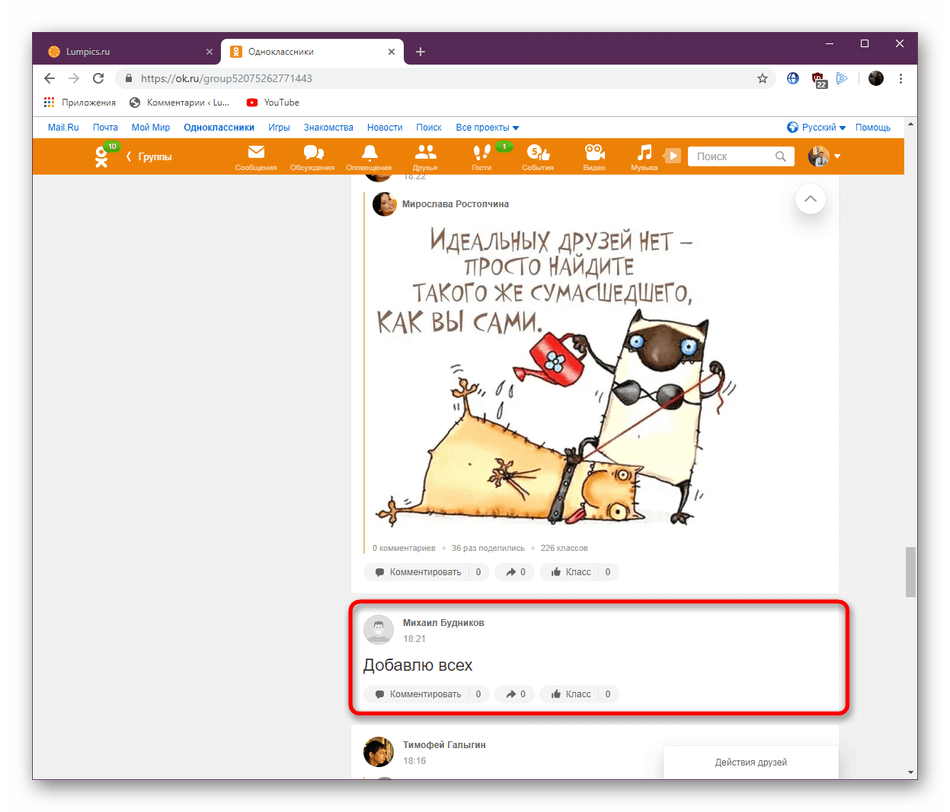The width and height of the screenshot is (950, 812).
Task: Close the Одноклассники tab
Action: 391,52
